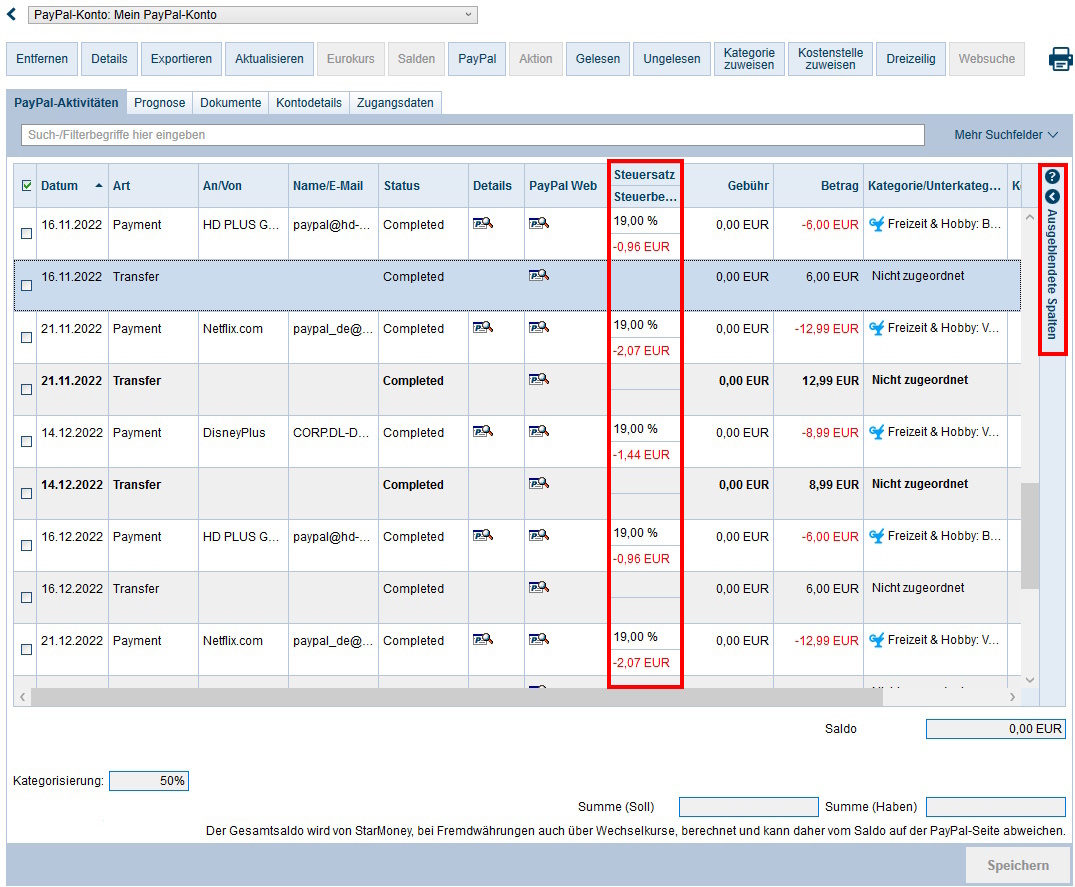Open details icon for Netflix payment 21.11.2022

tap(483, 327)
